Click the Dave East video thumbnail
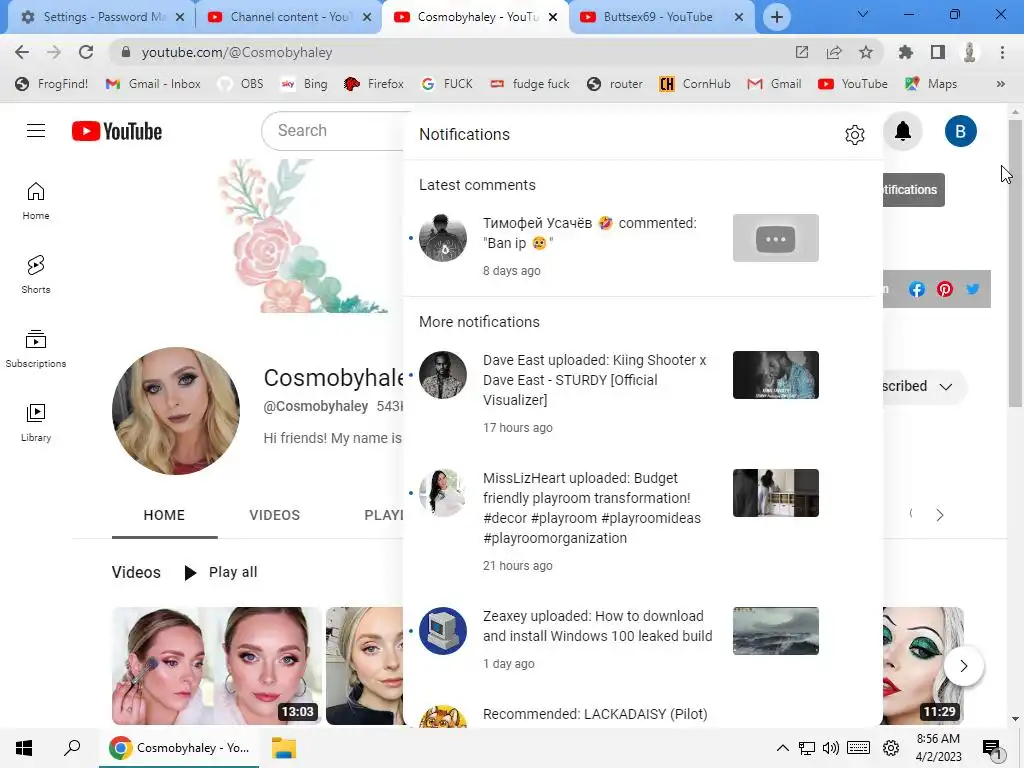This screenshot has width=1024, height=768. 775,375
